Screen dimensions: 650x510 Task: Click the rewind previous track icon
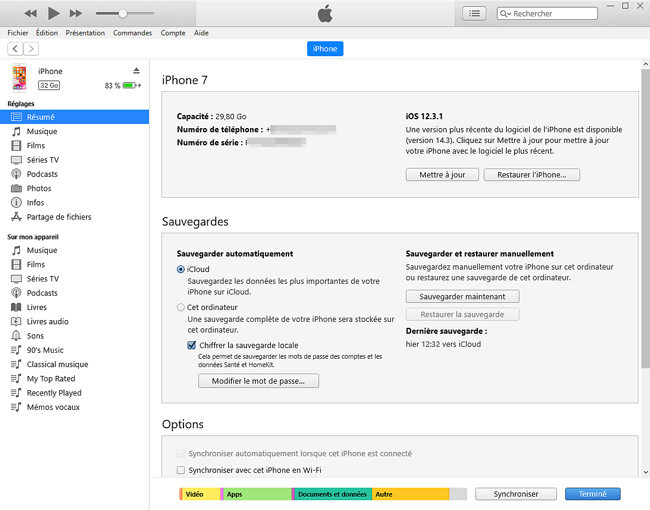coord(30,13)
